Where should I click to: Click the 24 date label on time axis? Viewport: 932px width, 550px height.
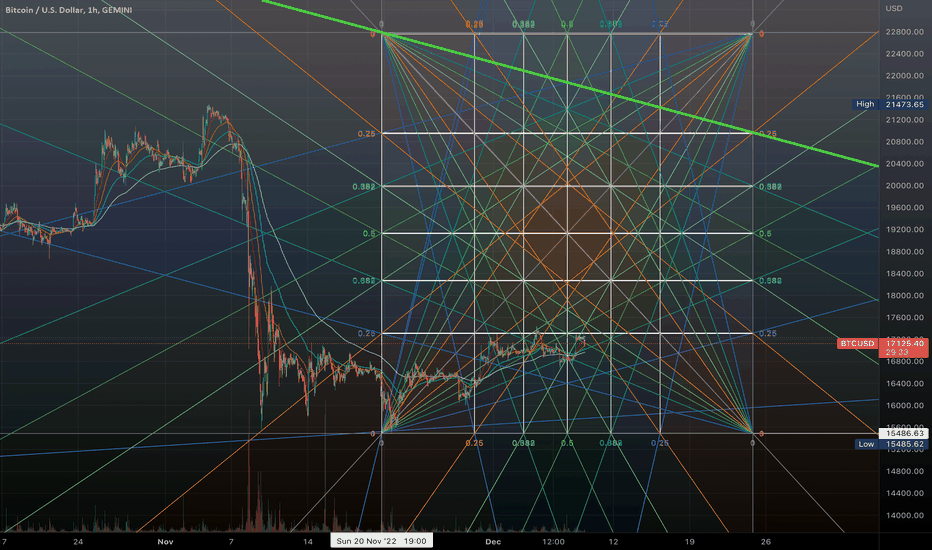[x=78, y=542]
